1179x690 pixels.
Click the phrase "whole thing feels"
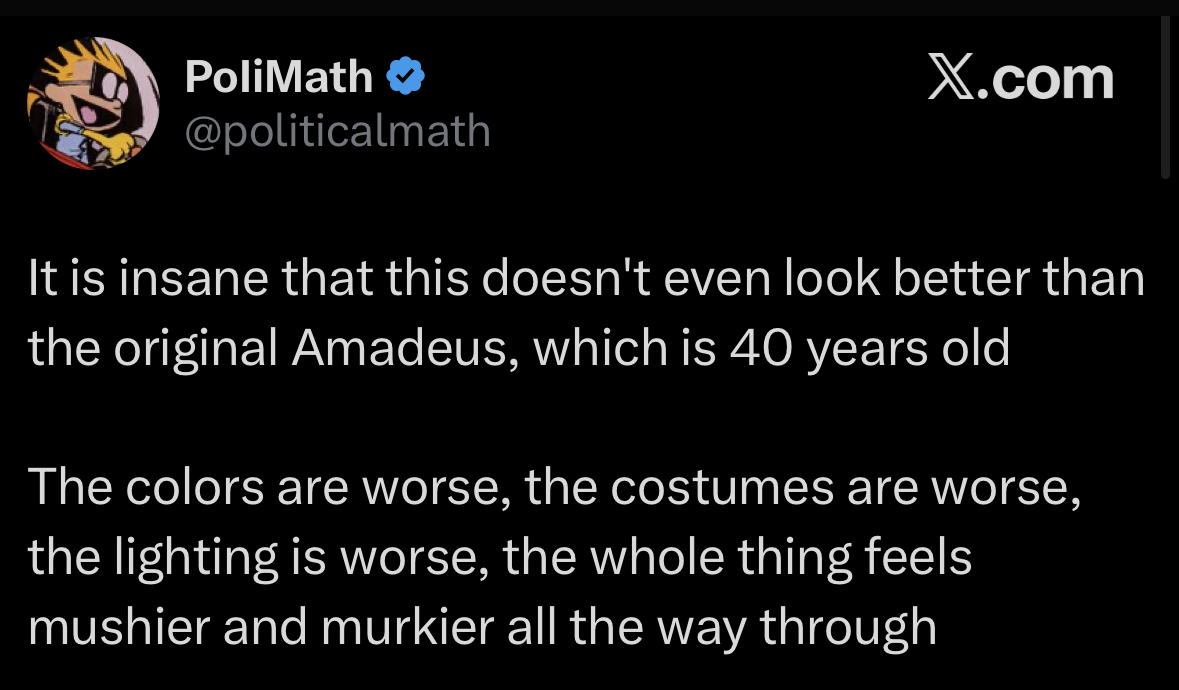(782, 558)
